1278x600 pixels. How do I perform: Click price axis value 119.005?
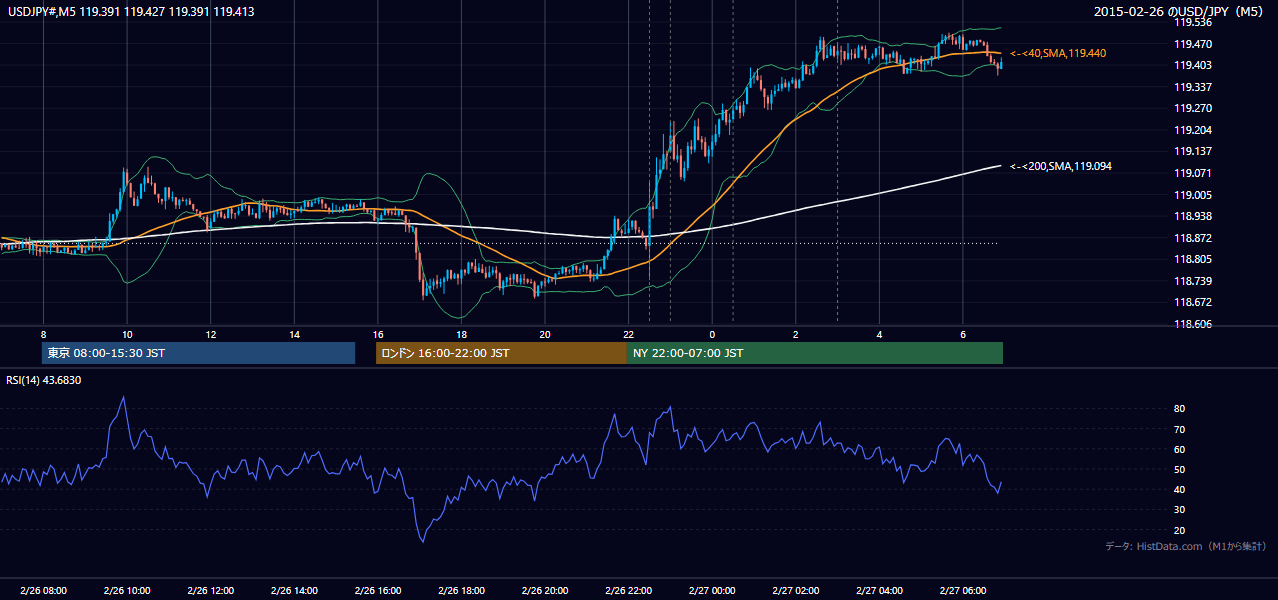(1192, 195)
